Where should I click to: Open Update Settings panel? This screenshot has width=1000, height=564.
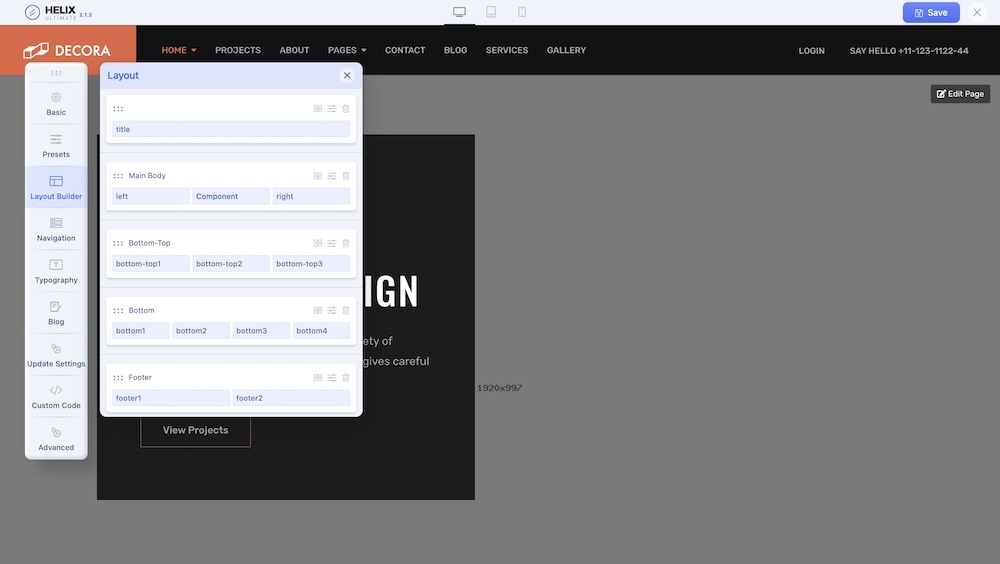pos(56,355)
